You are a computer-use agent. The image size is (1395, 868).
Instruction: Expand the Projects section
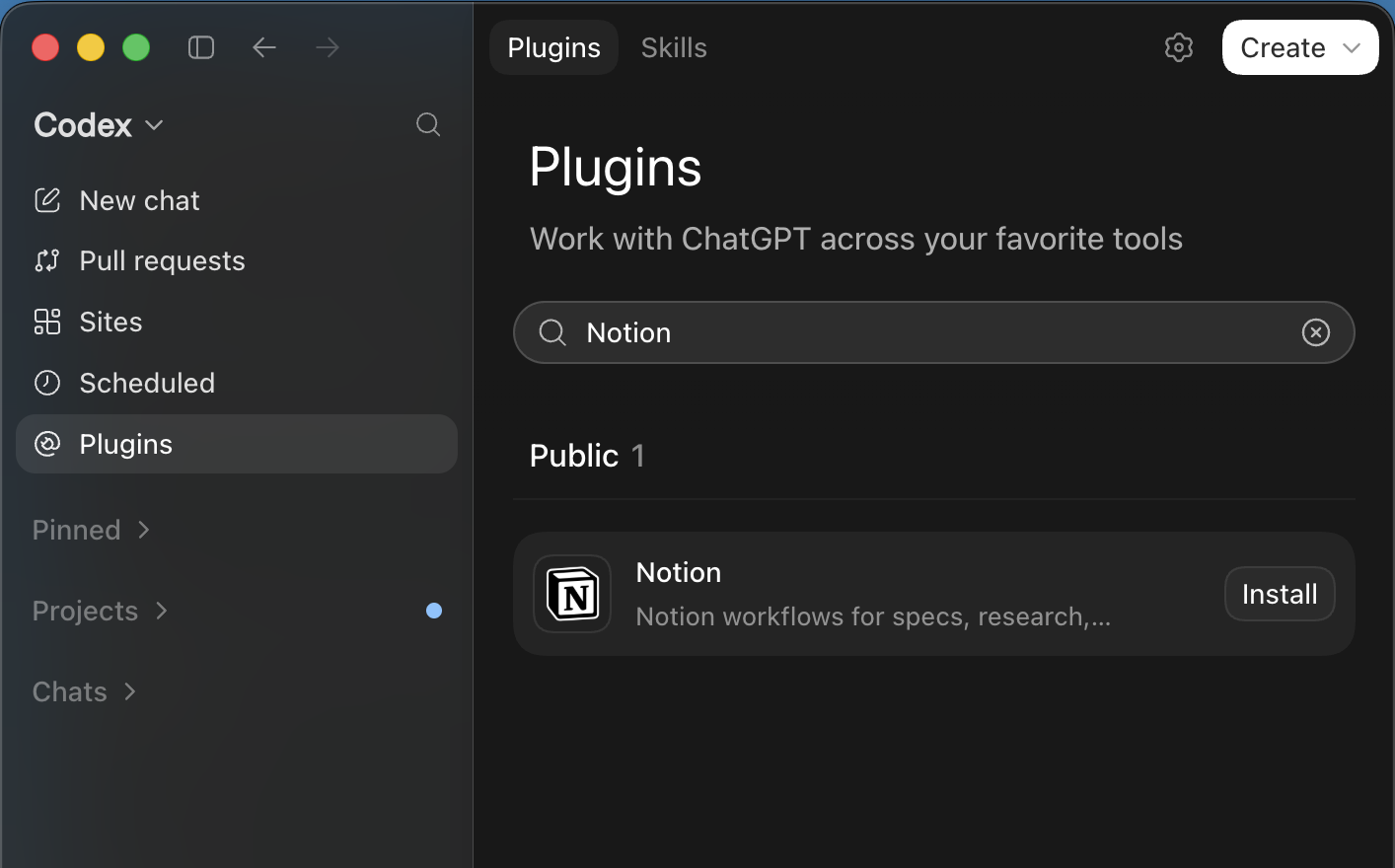pyautogui.click(x=101, y=611)
